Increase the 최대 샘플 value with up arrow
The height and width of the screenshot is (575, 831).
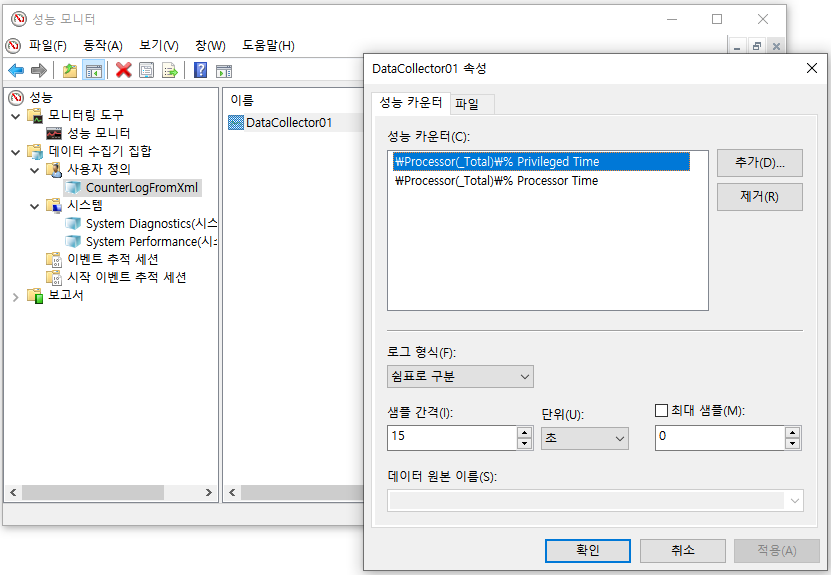[x=792, y=432]
